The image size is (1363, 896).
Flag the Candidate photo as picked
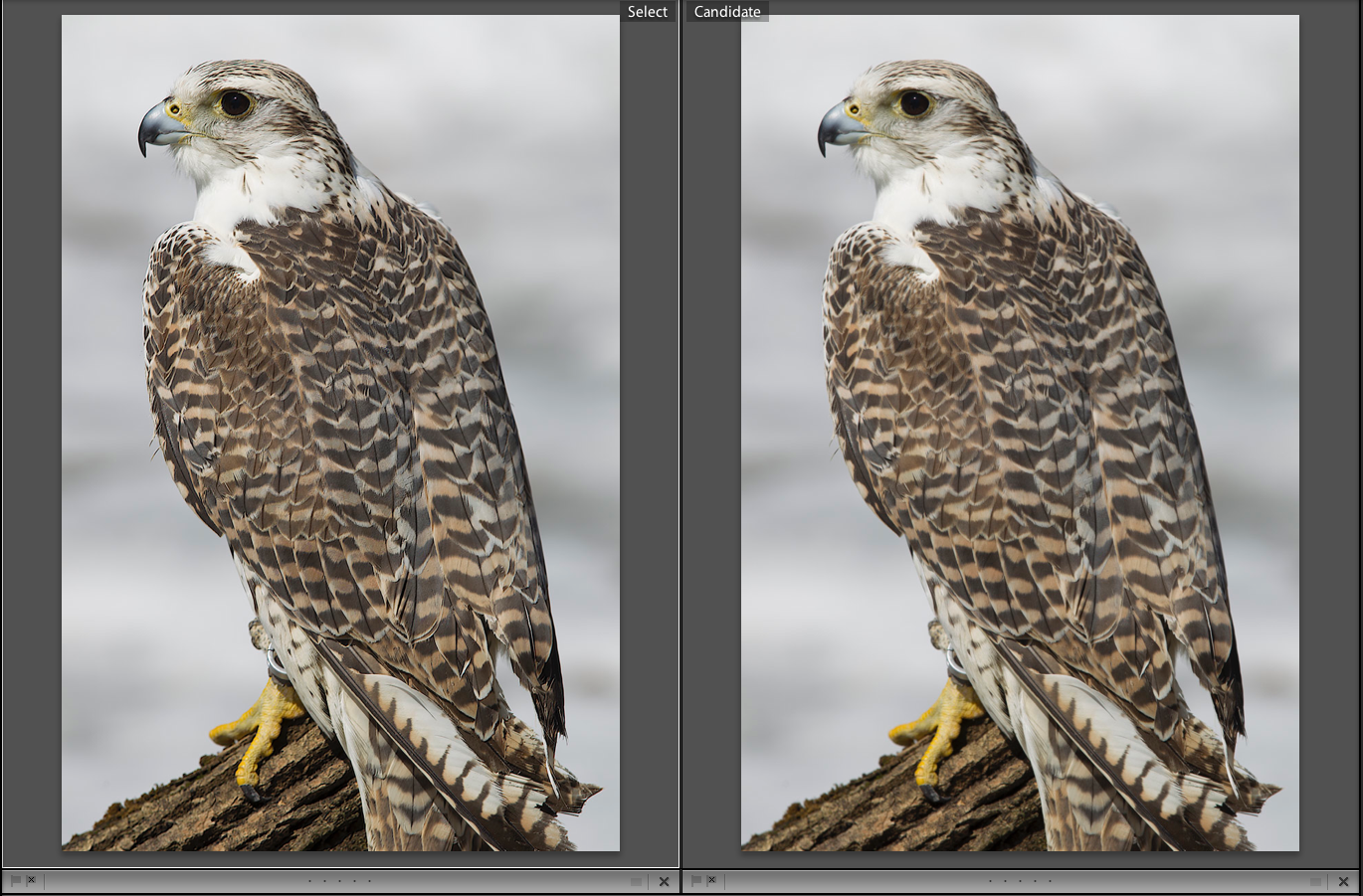point(695,881)
